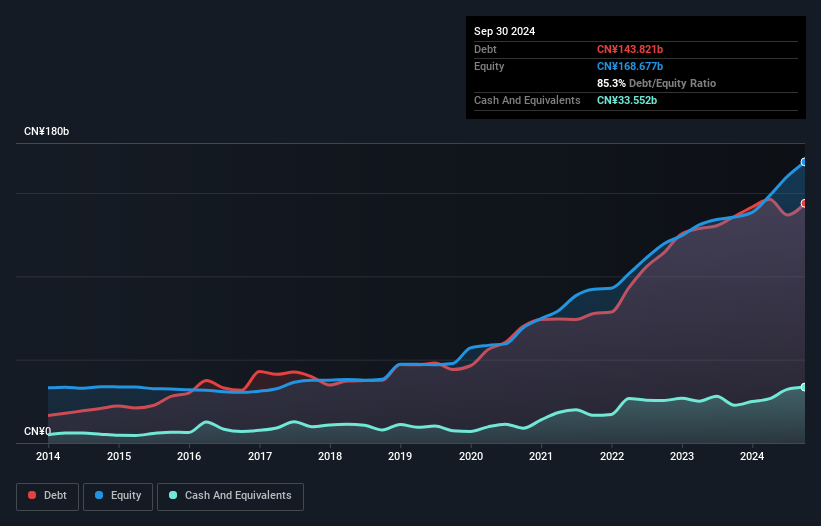The width and height of the screenshot is (821, 526).
Task: Select the red Debt endpoint marker on chart
Action: (804, 204)
